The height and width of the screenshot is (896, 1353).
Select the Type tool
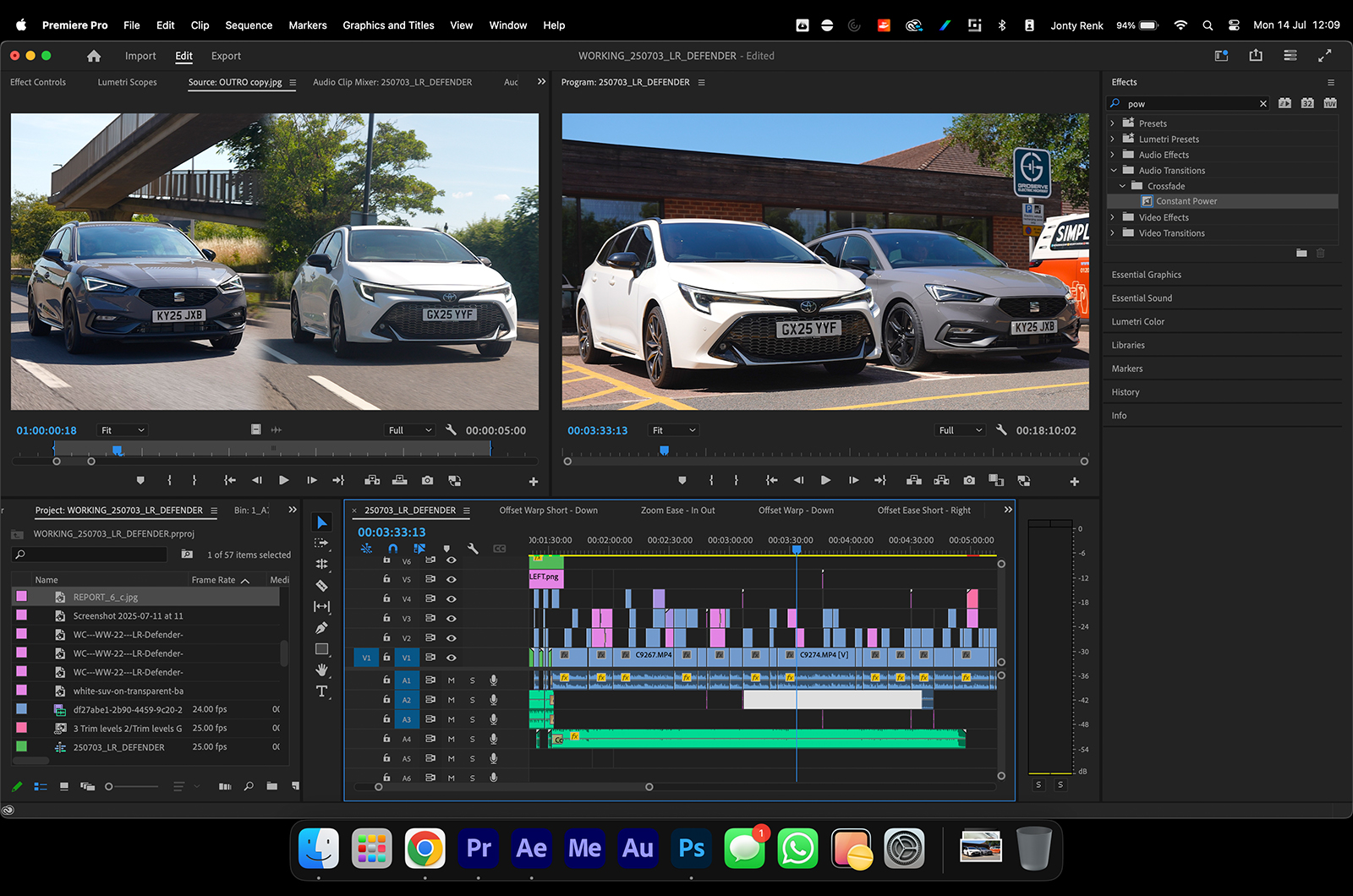tap(321, 691)
